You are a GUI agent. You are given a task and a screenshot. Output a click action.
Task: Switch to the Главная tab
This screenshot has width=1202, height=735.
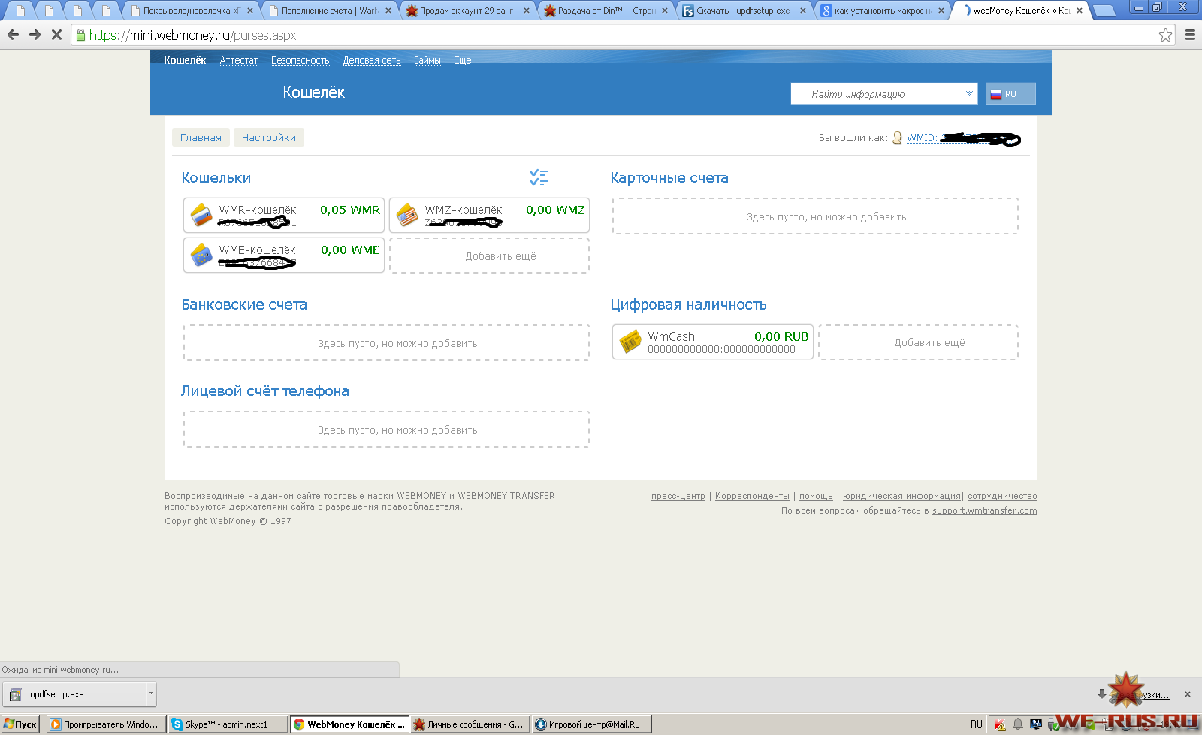pyautogui.click(x=201, y=138)
